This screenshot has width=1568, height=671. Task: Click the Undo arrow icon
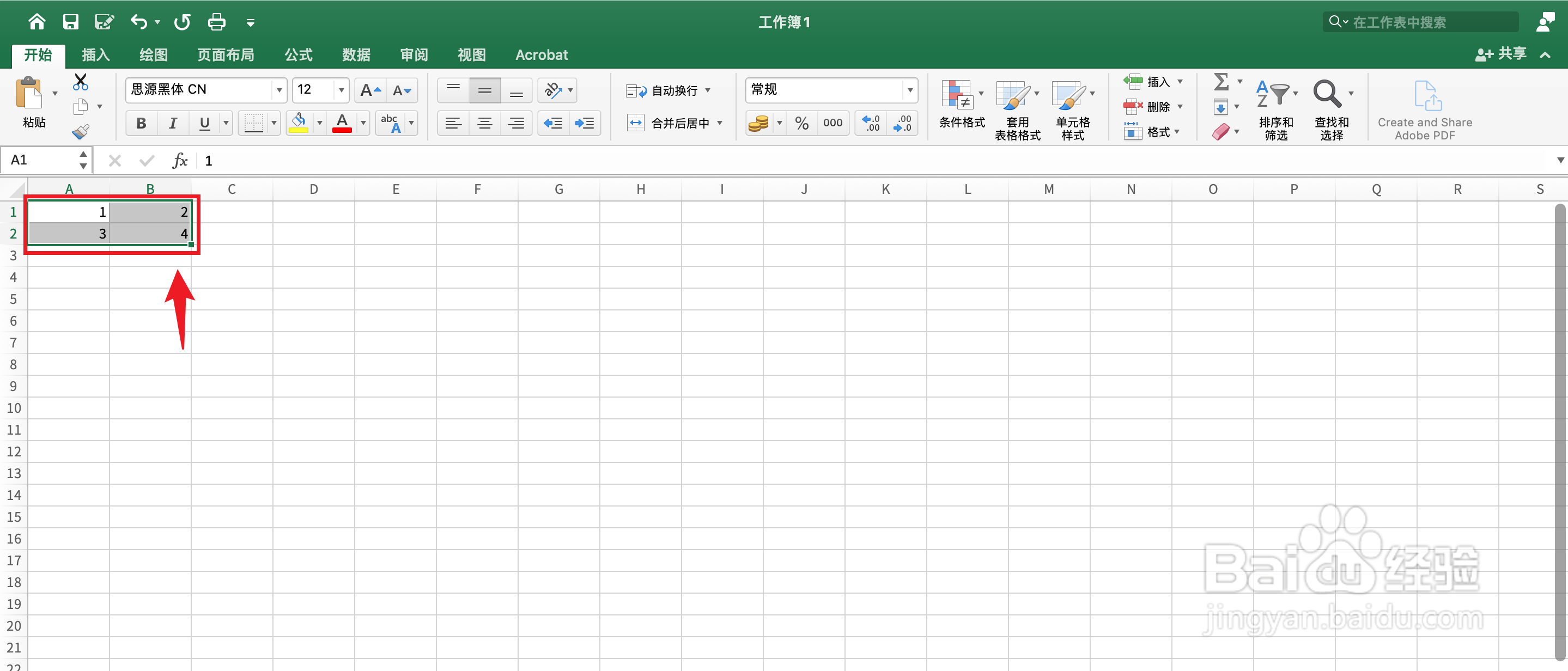point(139,22)
